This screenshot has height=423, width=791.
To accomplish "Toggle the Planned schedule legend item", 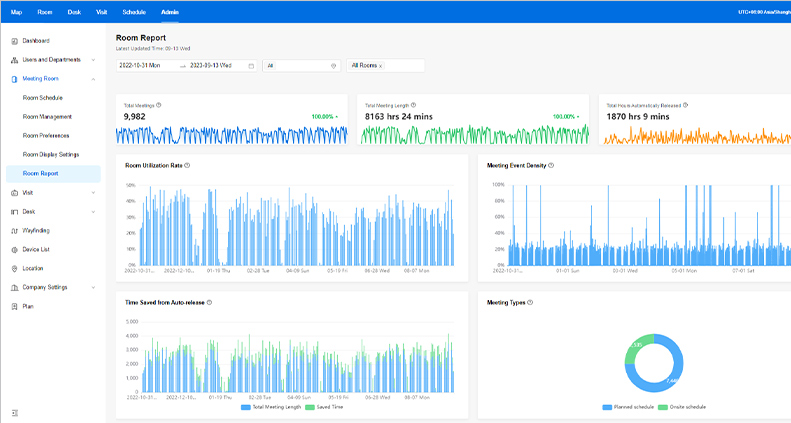I will 630,408.
